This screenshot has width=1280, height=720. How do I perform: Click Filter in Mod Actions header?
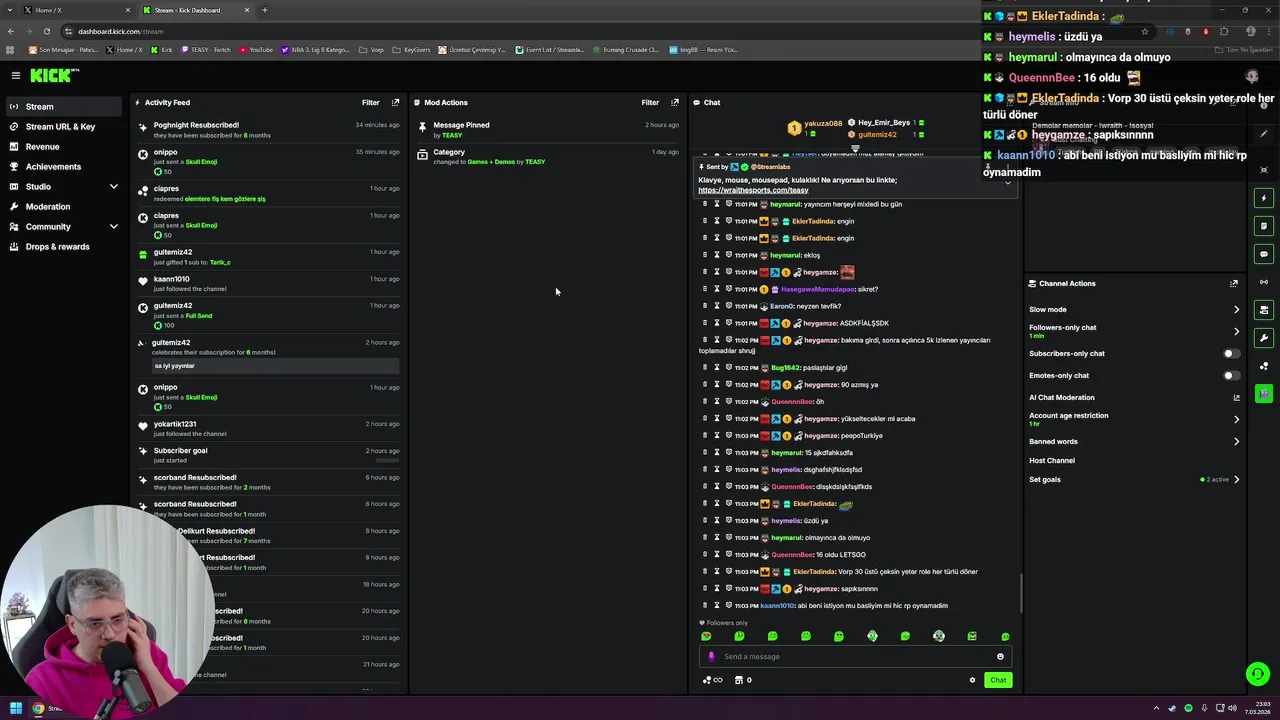(x=650, y=102)
